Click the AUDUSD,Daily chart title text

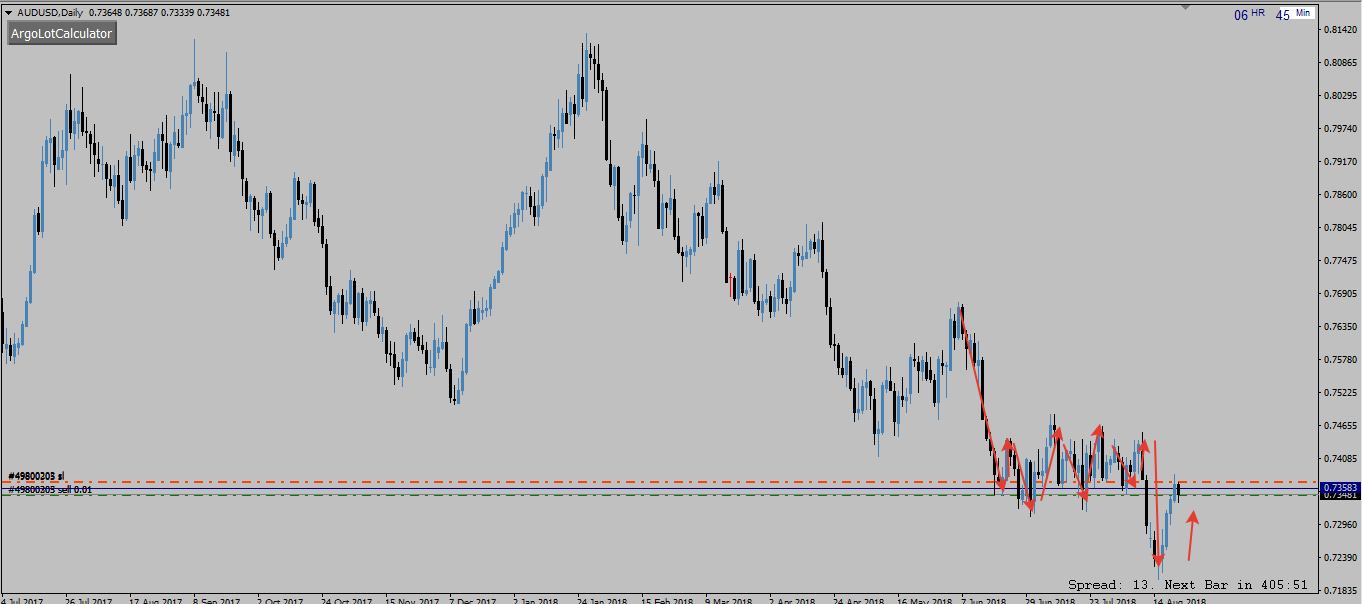coord(50,12)
